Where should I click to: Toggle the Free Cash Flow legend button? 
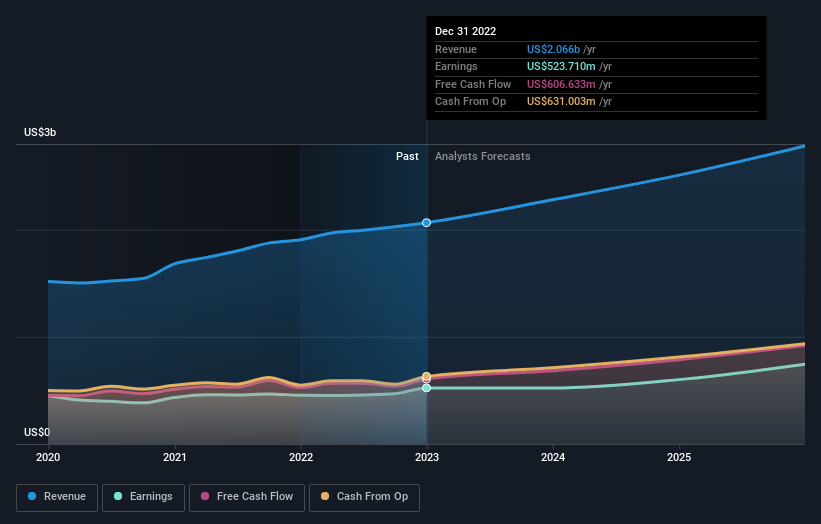pos(247,497)
